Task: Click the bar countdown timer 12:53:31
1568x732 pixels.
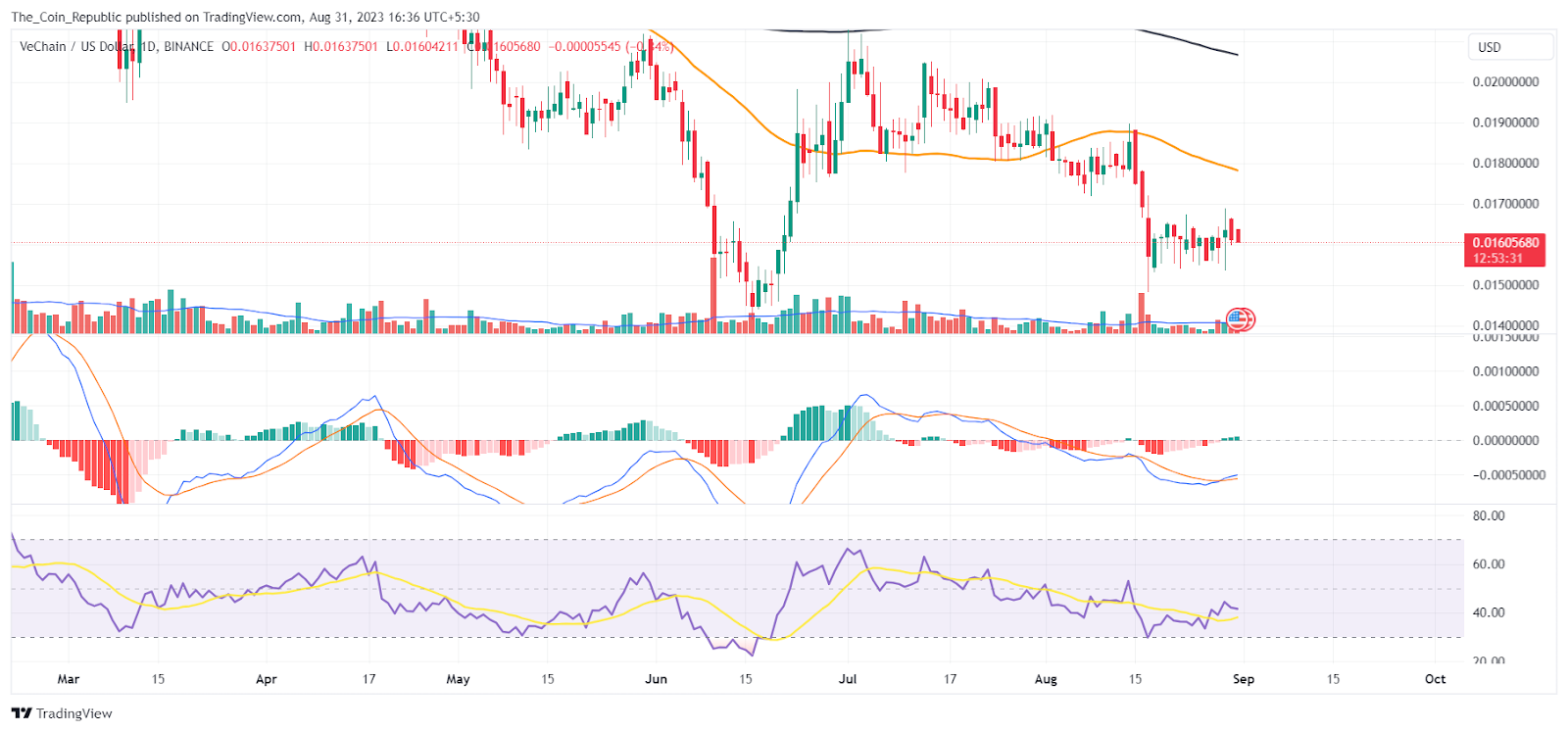Action: click(x=1495, y=259)
